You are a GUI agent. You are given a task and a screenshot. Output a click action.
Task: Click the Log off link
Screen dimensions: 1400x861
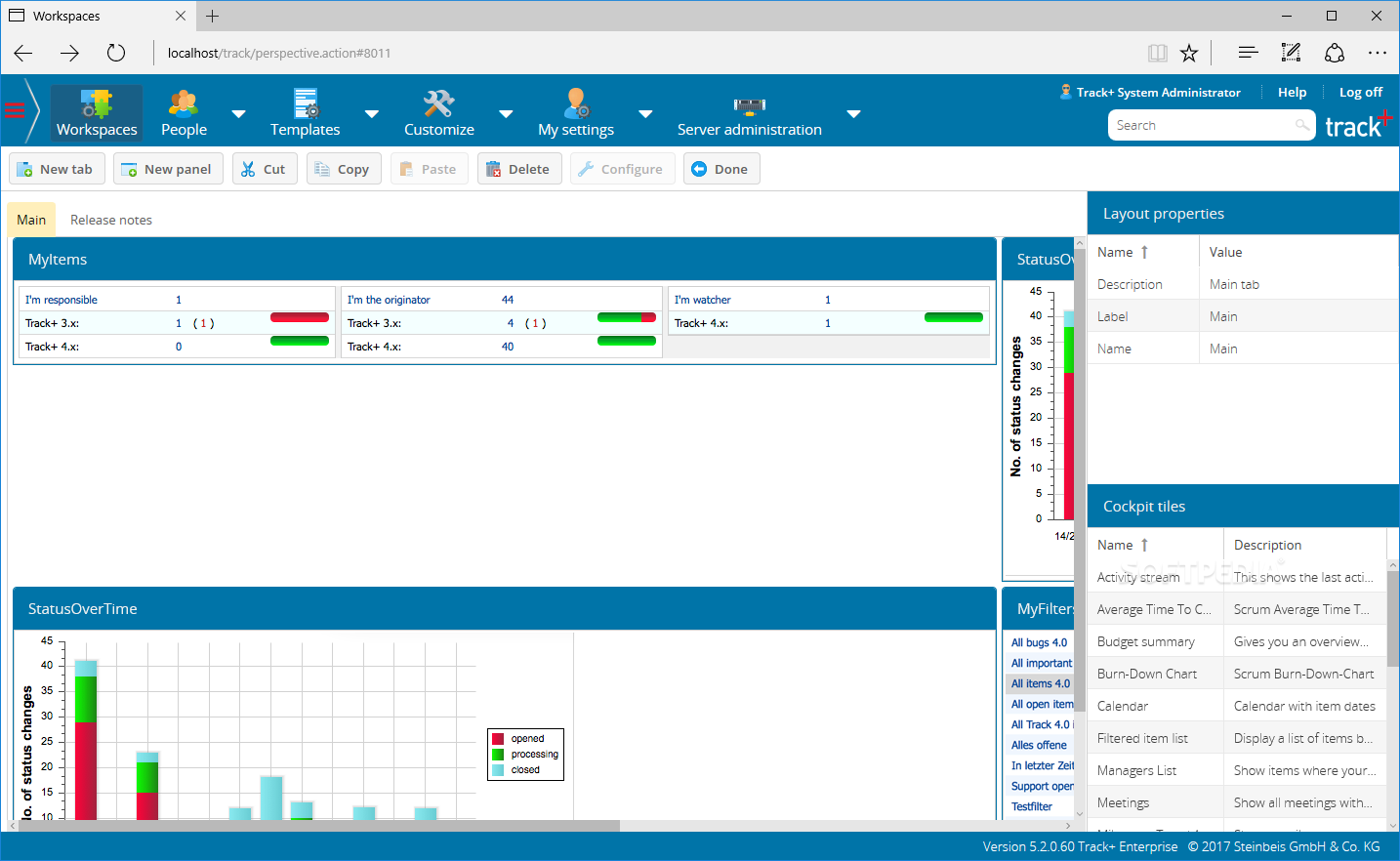(1361, 92)
